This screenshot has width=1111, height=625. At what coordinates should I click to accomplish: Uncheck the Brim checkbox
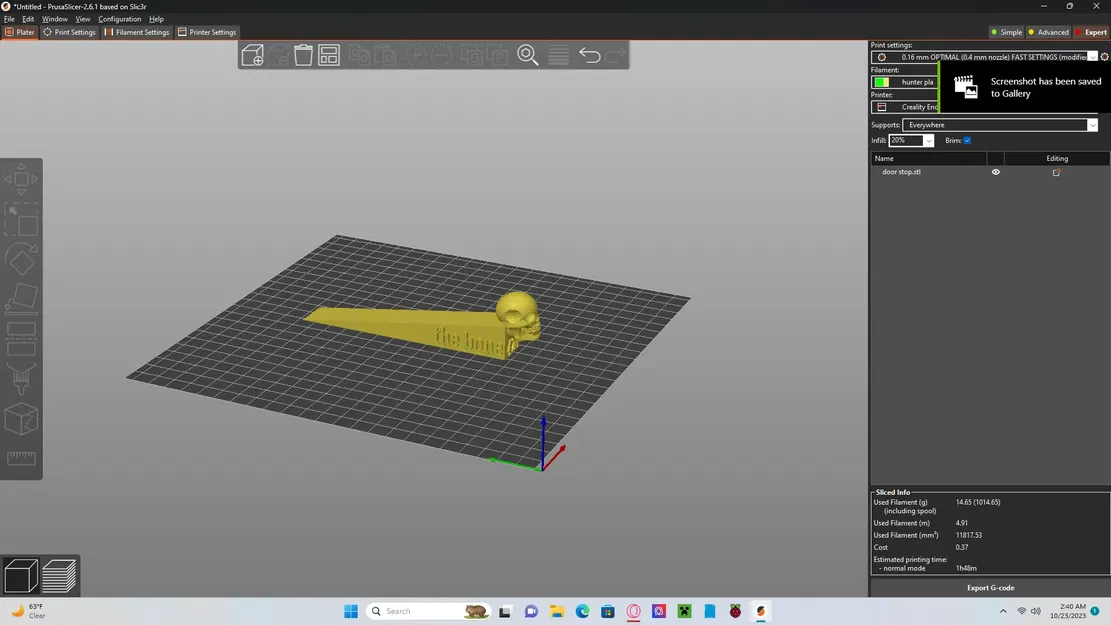(x=967, y=140)
